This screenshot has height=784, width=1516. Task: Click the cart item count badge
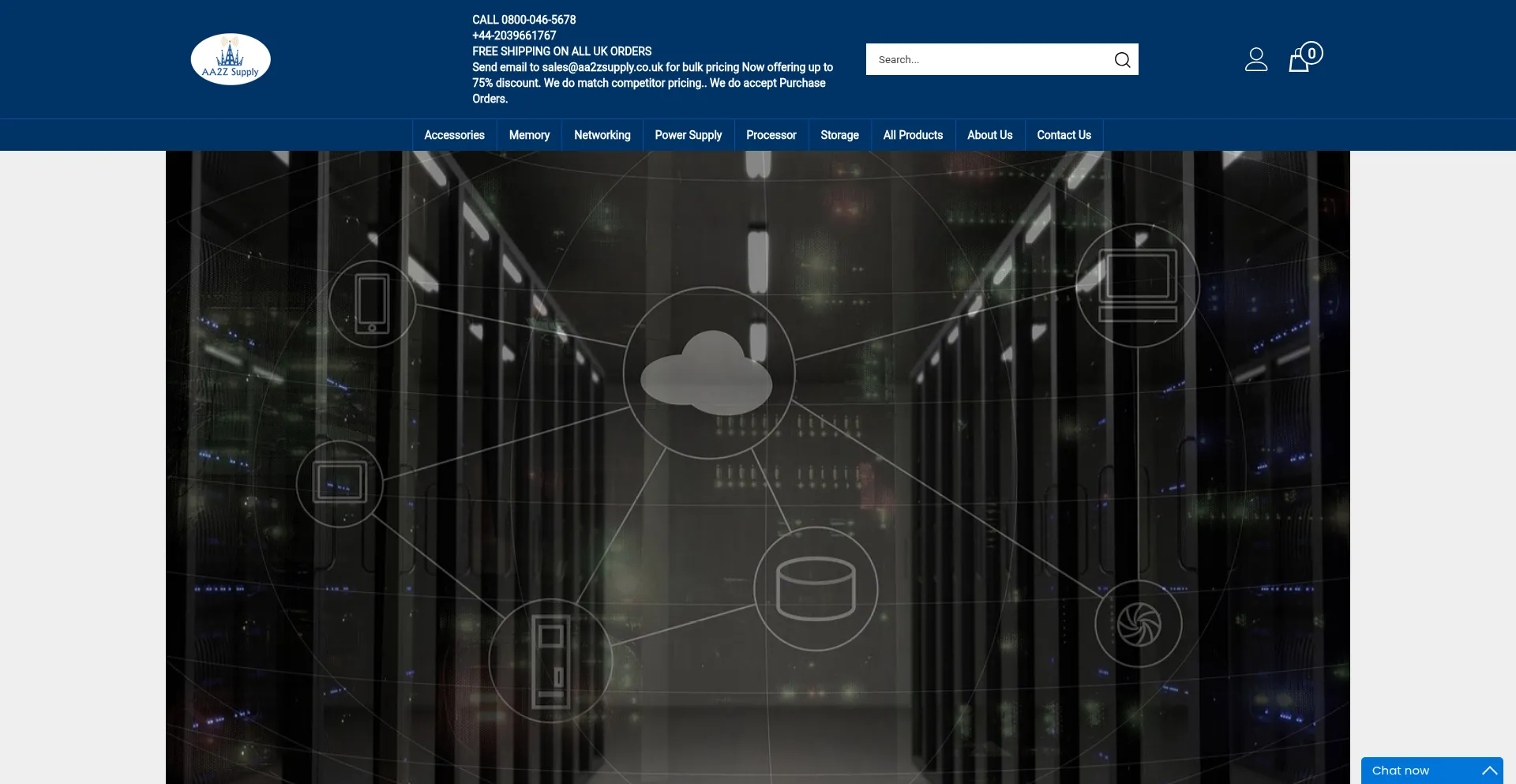(1311, 53)
